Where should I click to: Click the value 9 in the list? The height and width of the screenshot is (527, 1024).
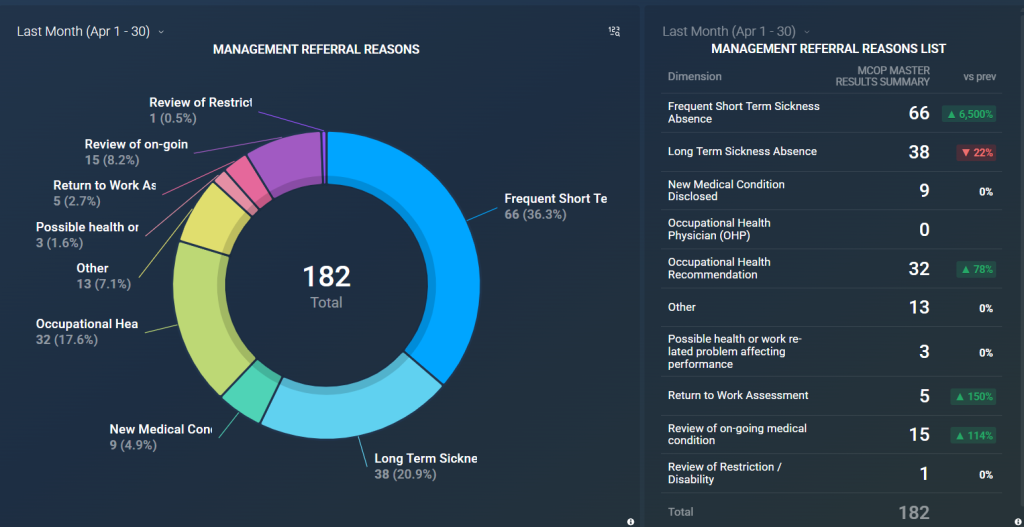point(924,191)
